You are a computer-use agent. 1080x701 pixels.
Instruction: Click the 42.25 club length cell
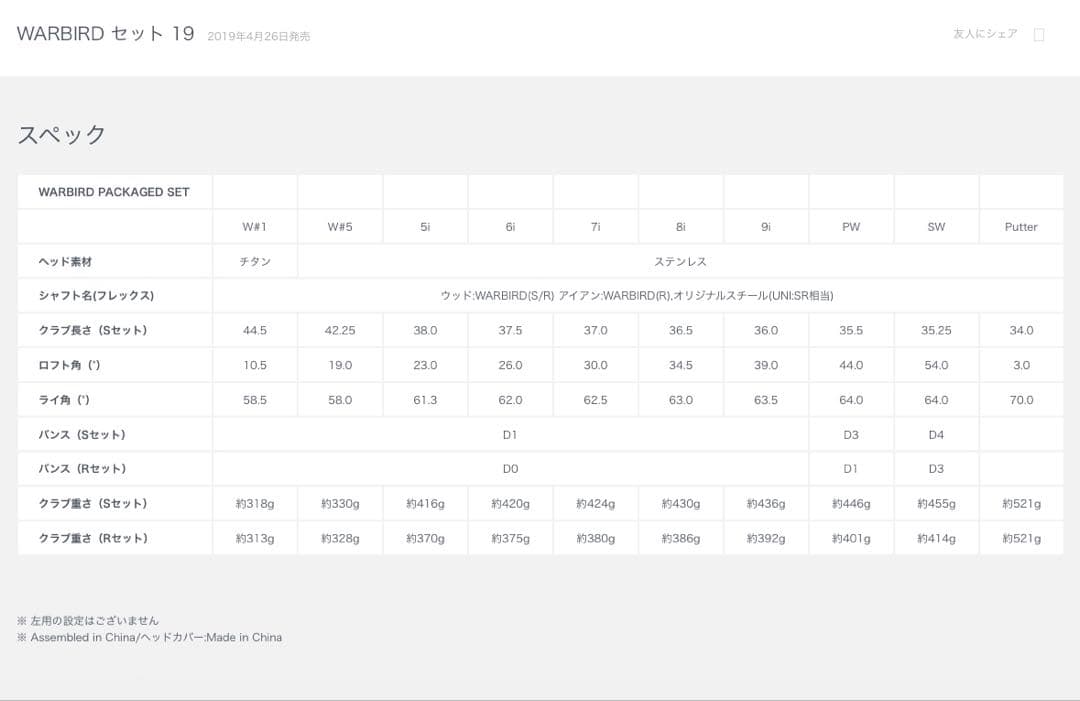340,331
